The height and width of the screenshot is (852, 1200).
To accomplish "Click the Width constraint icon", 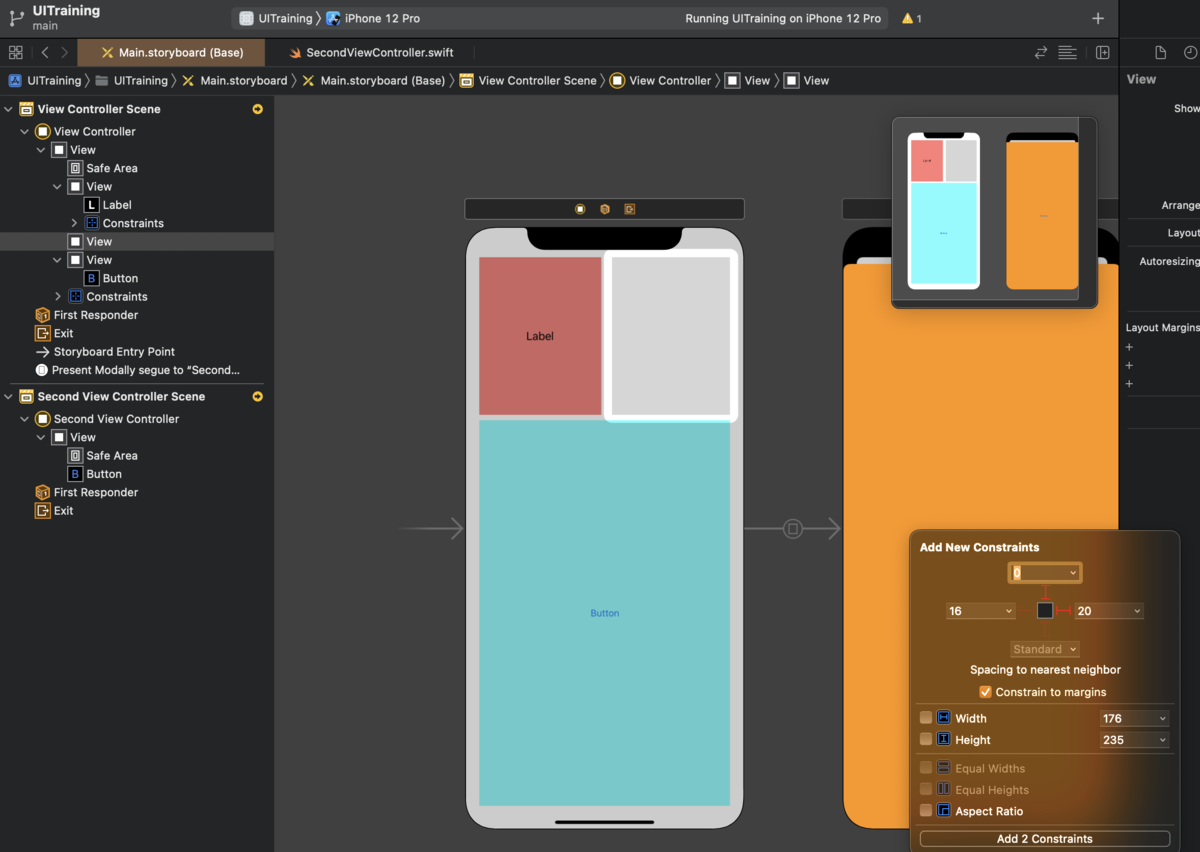I will 943,718.
